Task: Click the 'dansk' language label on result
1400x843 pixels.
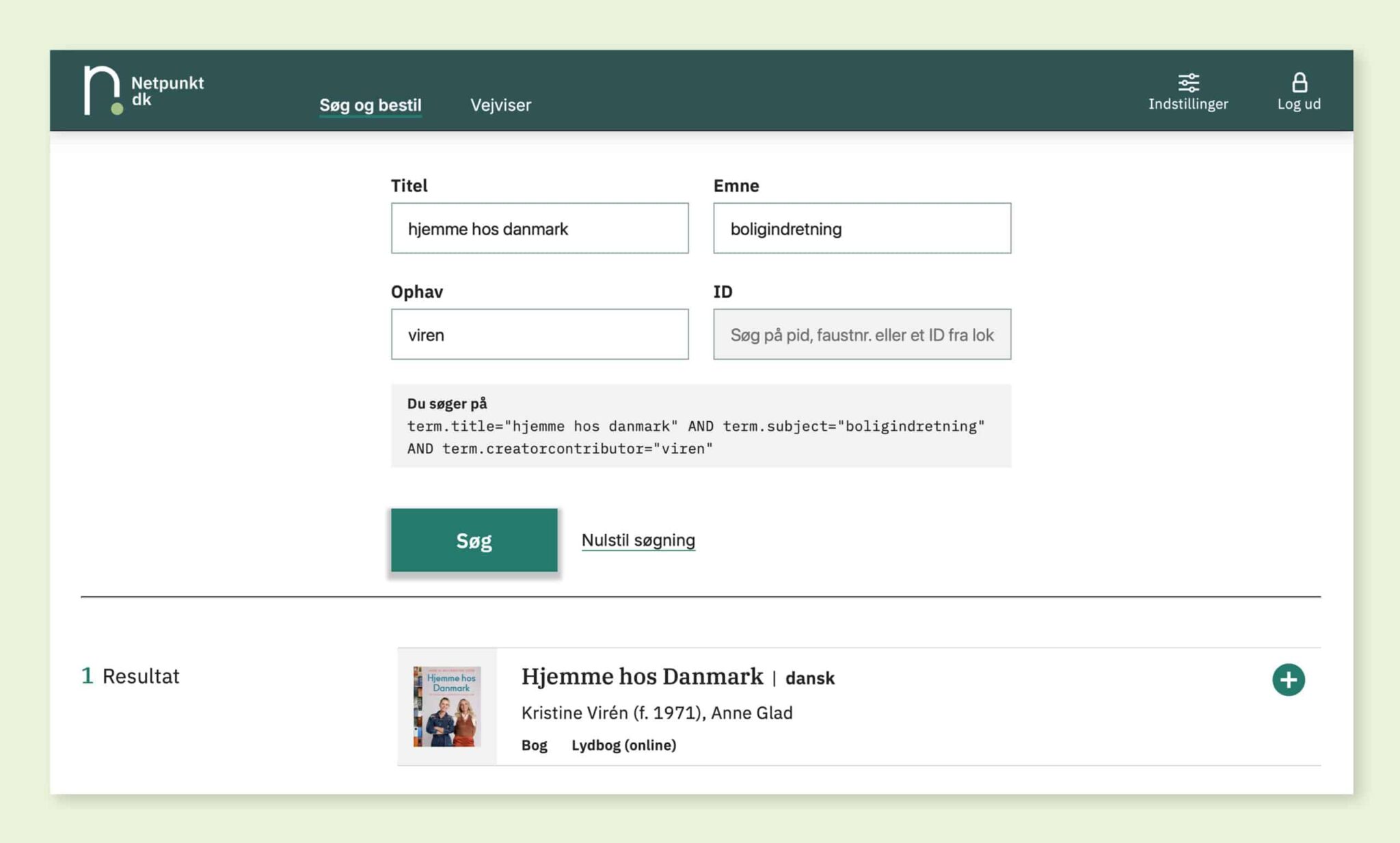Action: pos(809,678)
